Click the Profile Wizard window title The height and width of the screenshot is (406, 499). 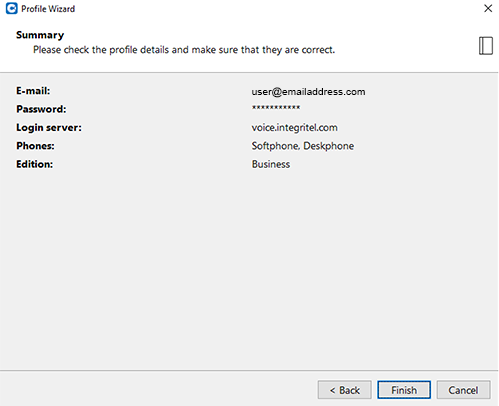pos(48,9)
